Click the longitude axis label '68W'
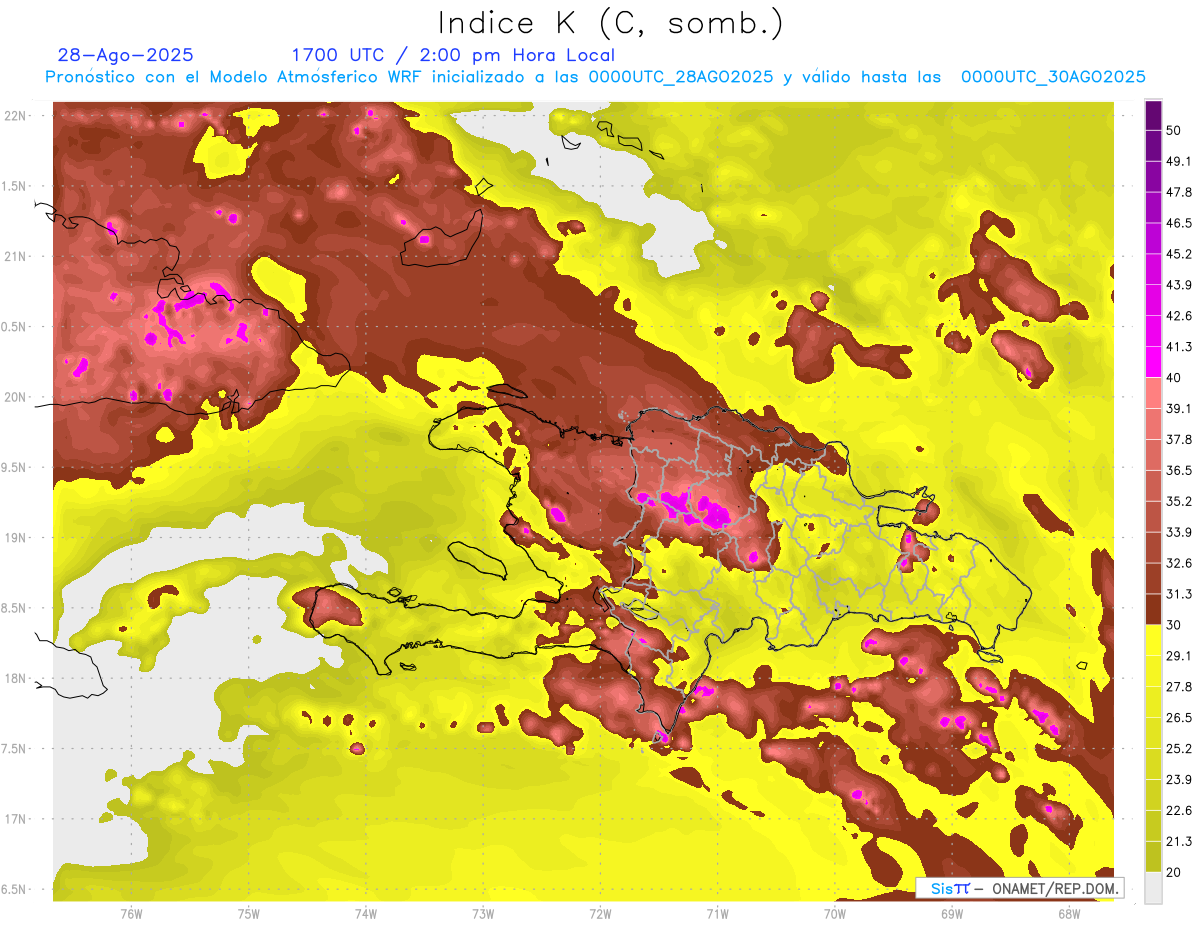 1068,914
